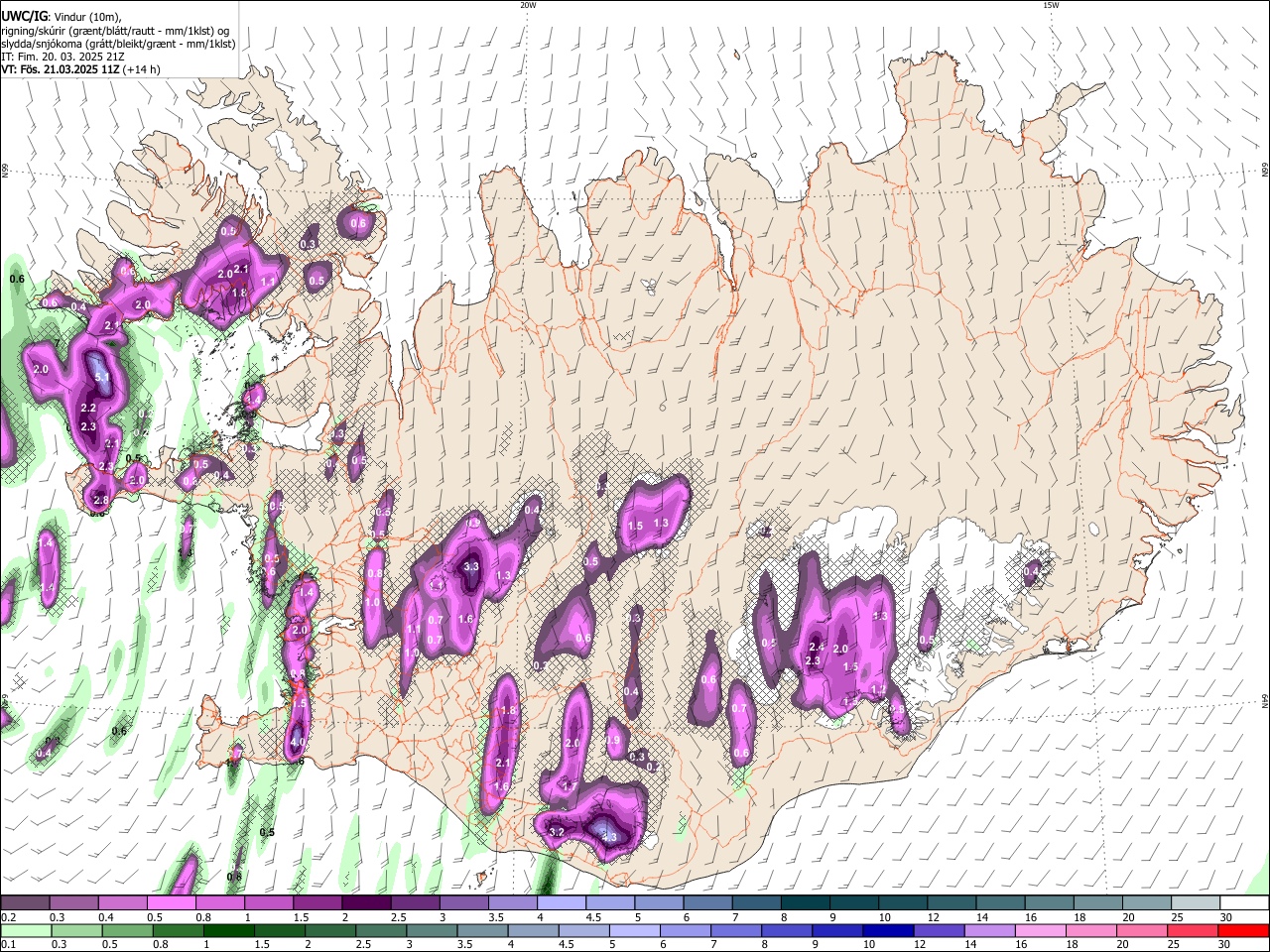Screen dimensions: 1270x952
Task: Click the 2.2 precipitation value on the map
Action: coord(88,408)
